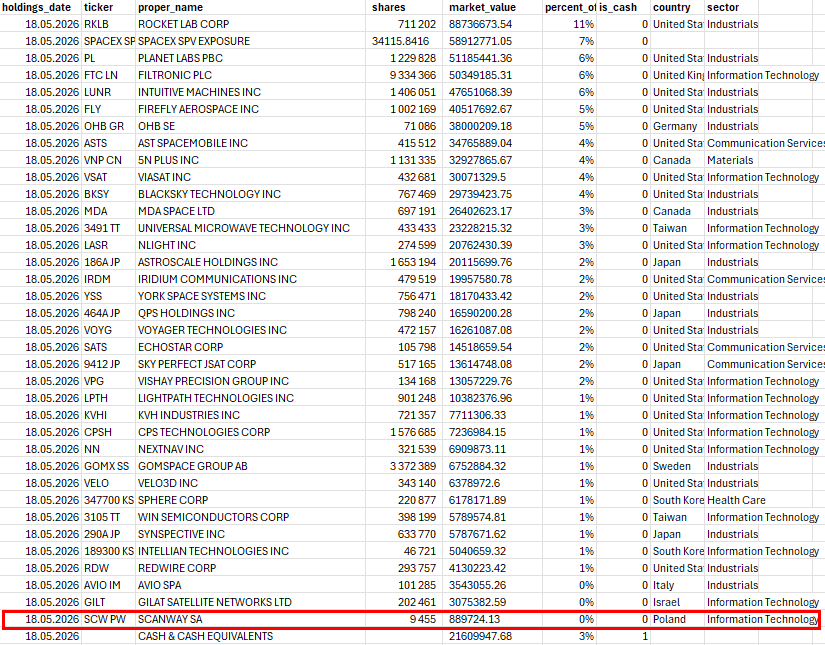Click FILTRONIC PLC name cell

tap(250, 75)
